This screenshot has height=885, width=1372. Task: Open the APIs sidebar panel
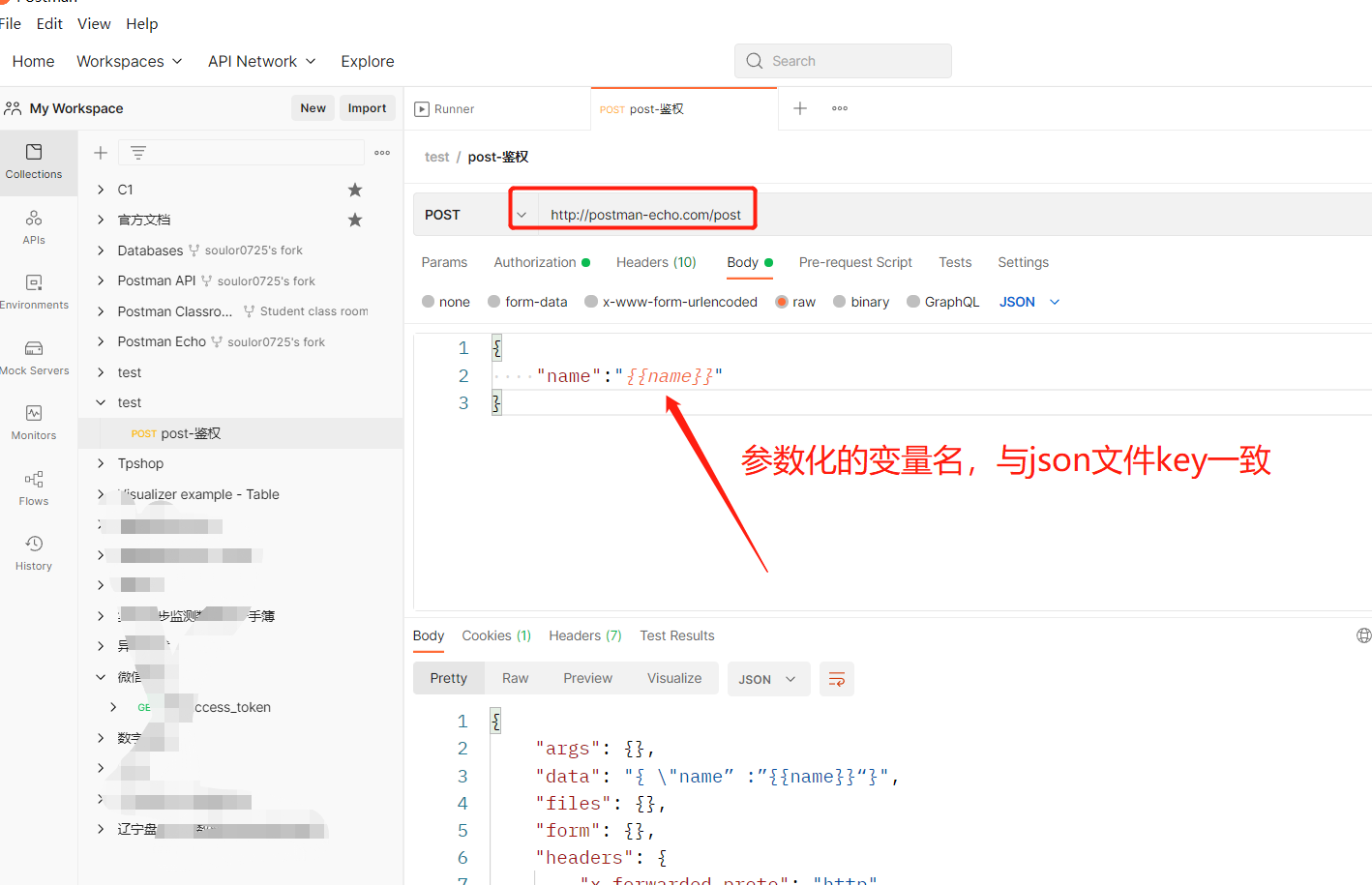(34, 227)
